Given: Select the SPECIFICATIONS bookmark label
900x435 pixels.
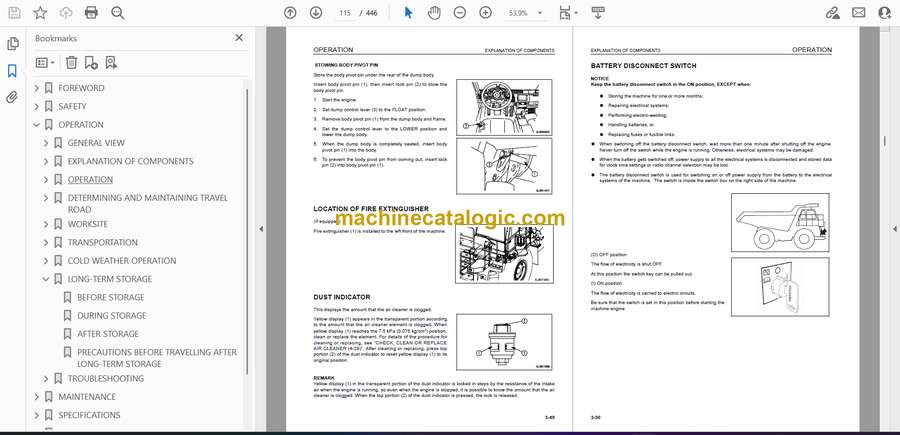Looking at the screenshot, I should point(89,415).
